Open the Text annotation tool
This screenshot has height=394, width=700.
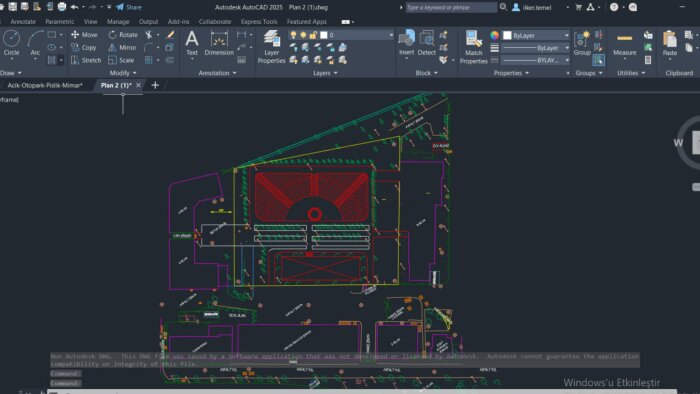[192, 43]
